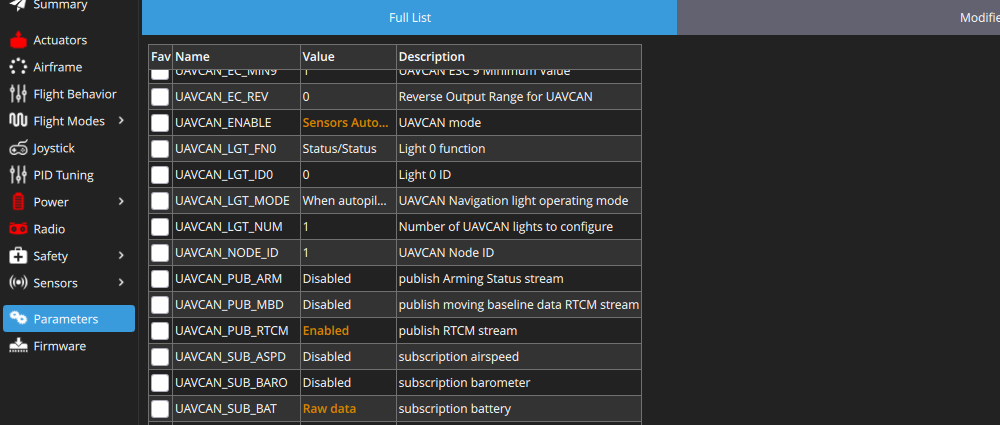
Task: Expand the Flight Modes submenu arrow
Action: click(121, 121)
